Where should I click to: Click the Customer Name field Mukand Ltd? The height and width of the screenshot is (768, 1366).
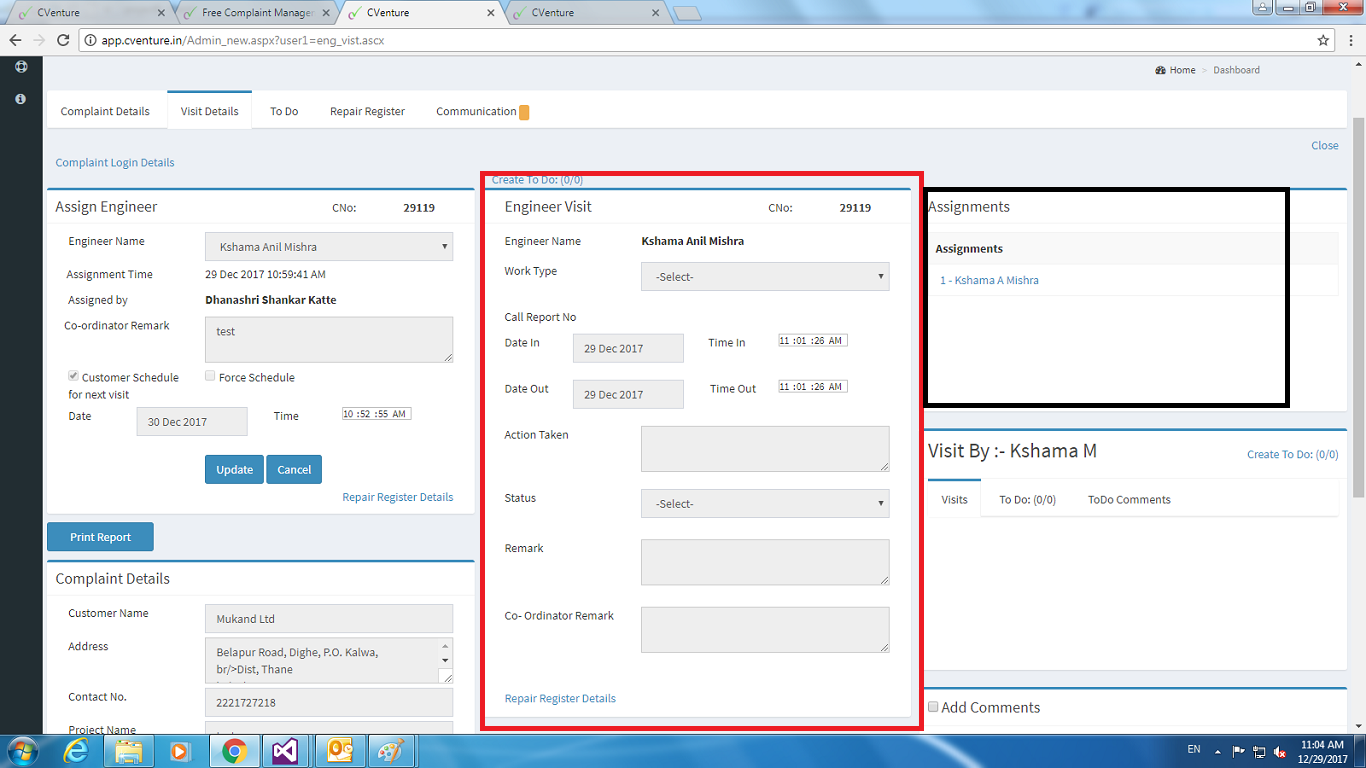(x=329, y=619)
